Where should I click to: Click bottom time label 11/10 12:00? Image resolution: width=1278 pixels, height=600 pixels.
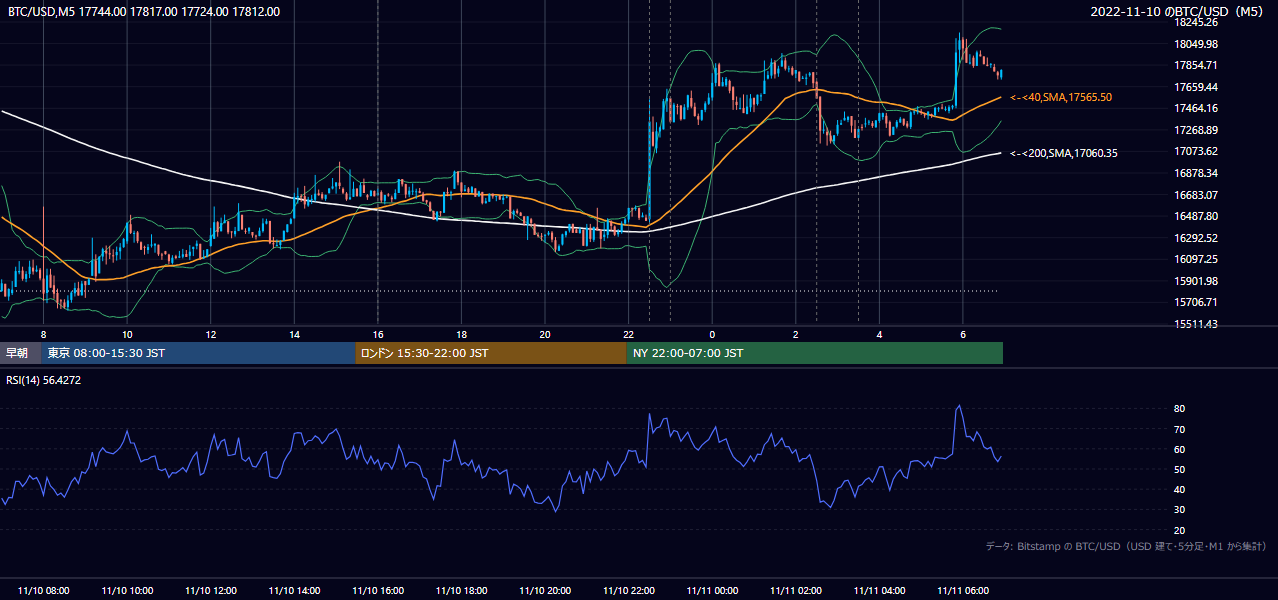[211, 591]
